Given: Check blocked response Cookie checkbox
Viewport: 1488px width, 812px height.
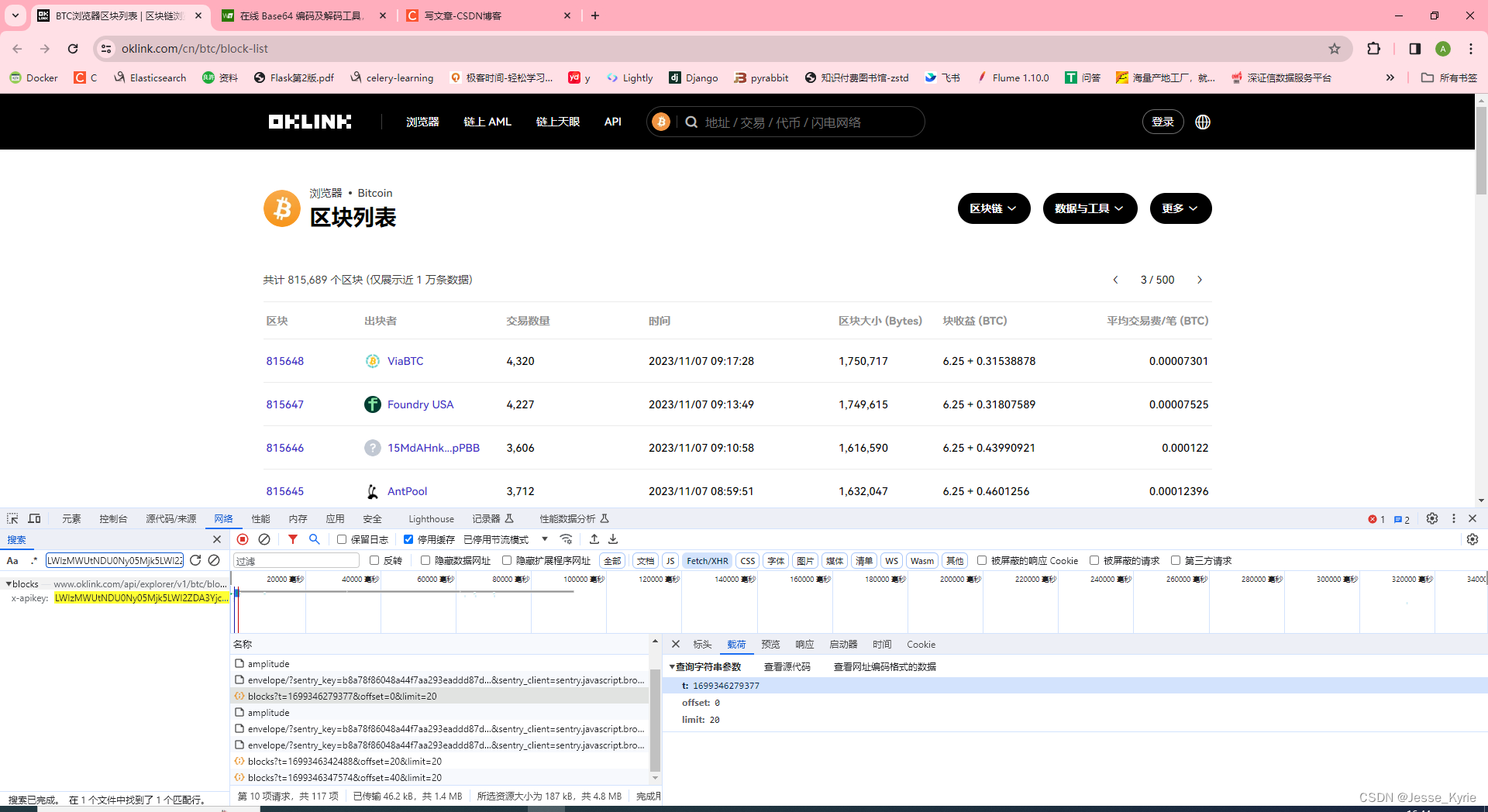Looking at the screenshot, I should (982, 560).
